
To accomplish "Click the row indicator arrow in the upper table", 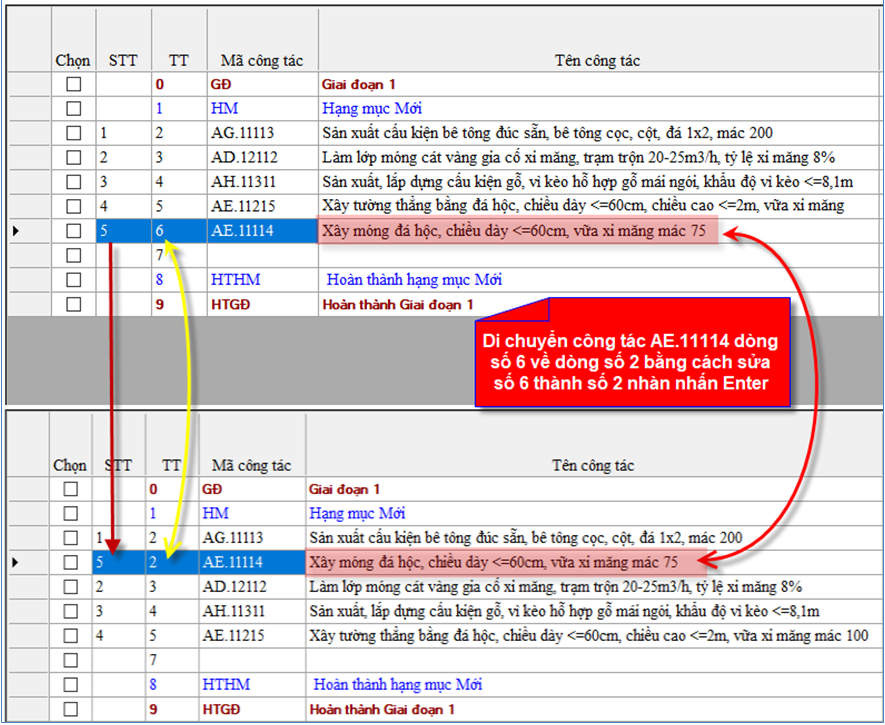I will coord(12,232).
